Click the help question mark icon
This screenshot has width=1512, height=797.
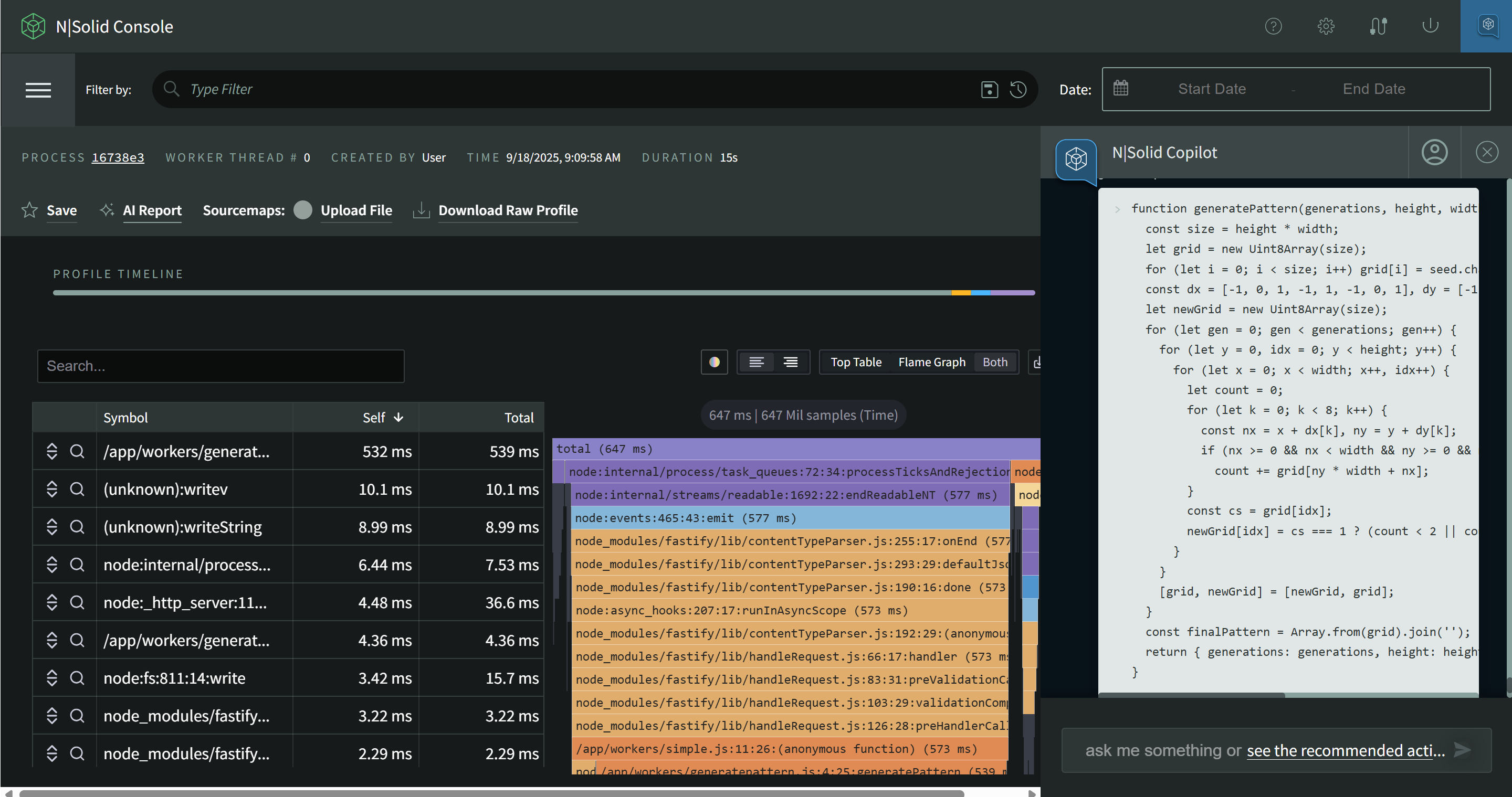coord(1273,26)
